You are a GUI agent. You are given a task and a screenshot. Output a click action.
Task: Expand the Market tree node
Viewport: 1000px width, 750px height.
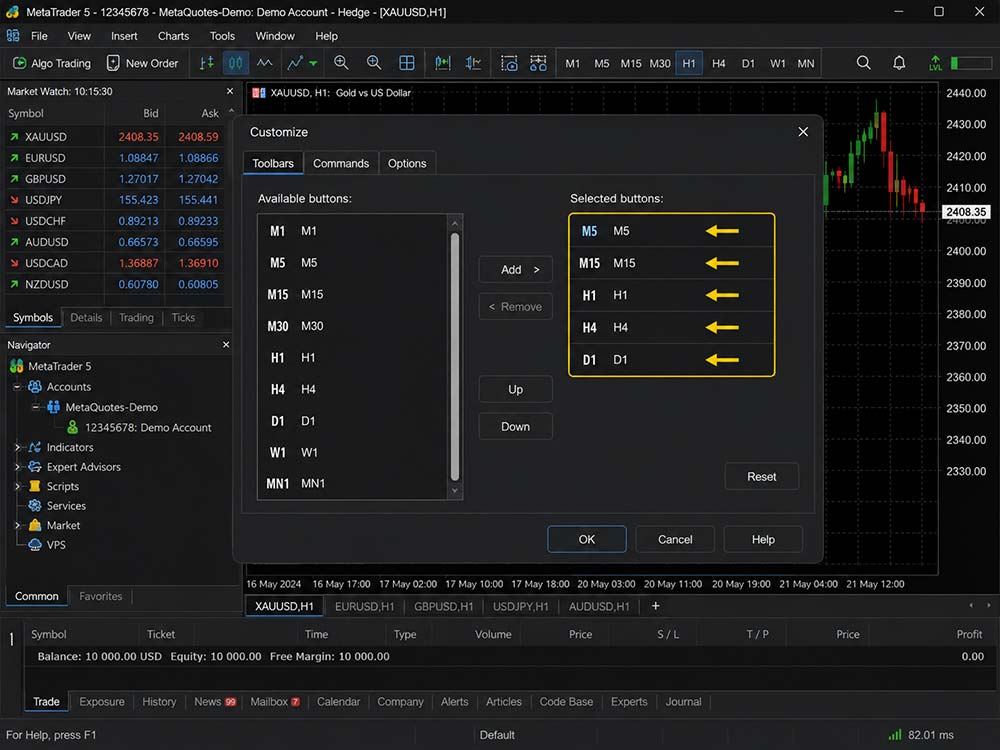(x=17, y=526)
